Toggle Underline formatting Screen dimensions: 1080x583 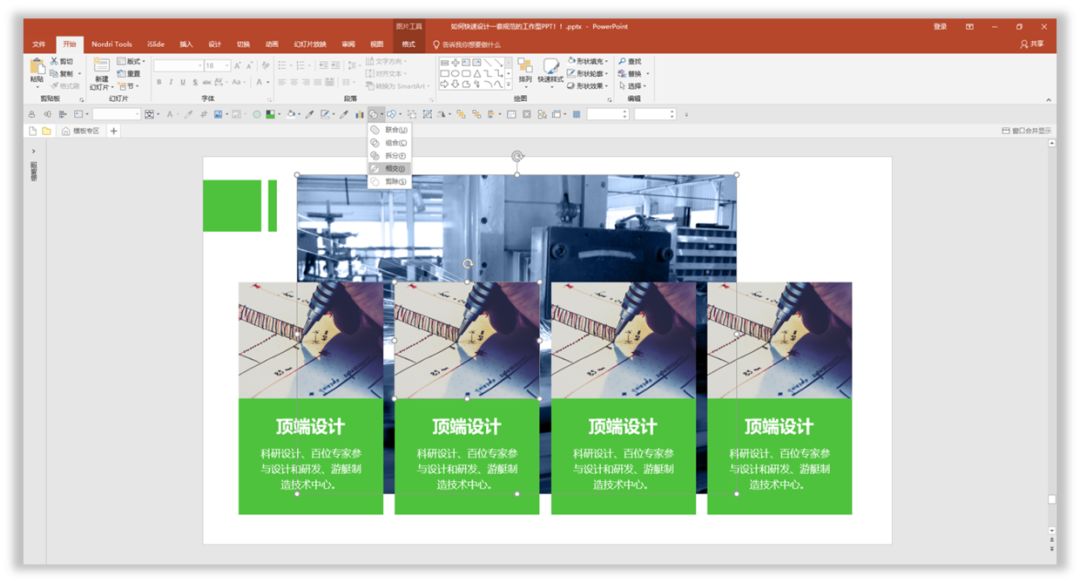(x=183, y=82)
